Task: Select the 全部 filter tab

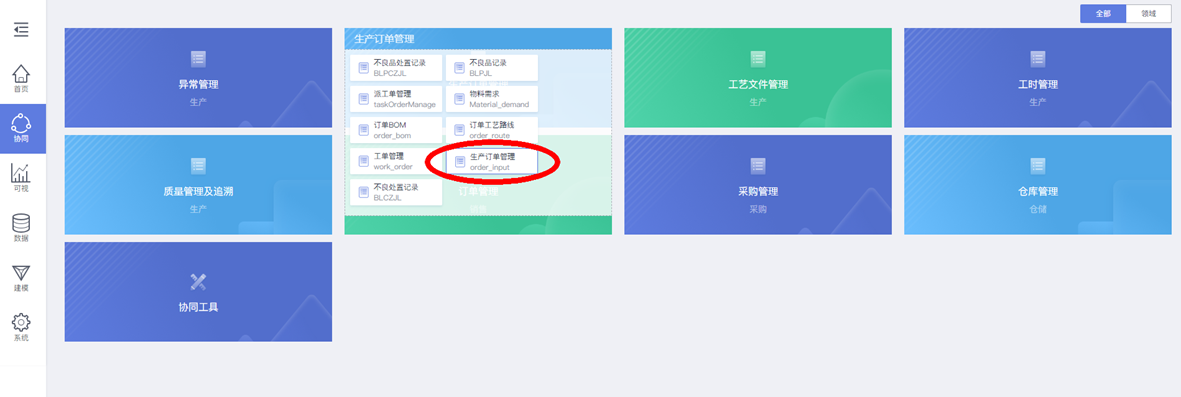Action: pyautogui.click(x=1103, y=14)
